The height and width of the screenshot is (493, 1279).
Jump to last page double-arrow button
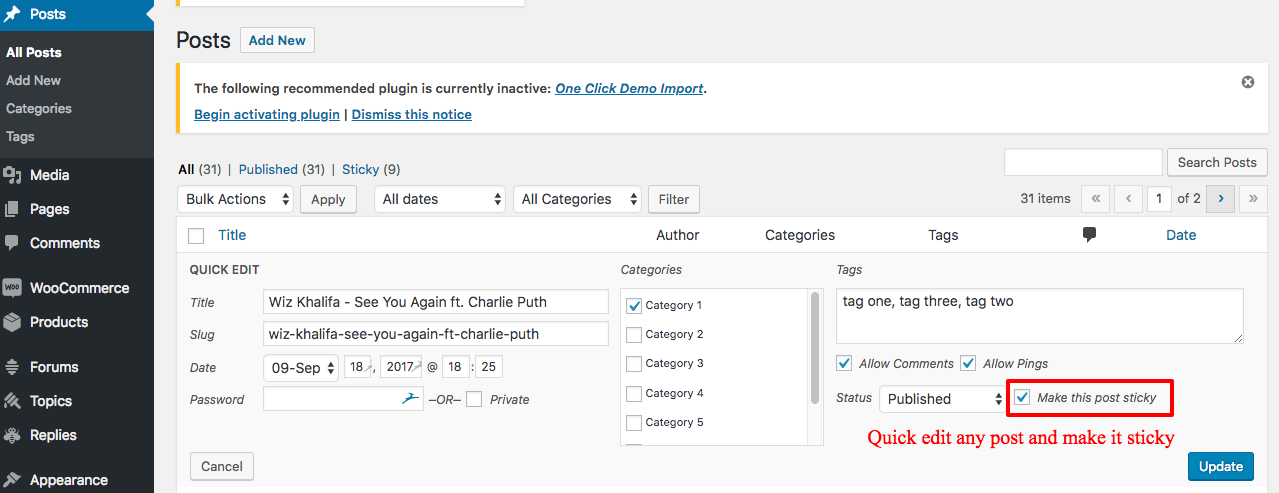[x=1253, y=199]
